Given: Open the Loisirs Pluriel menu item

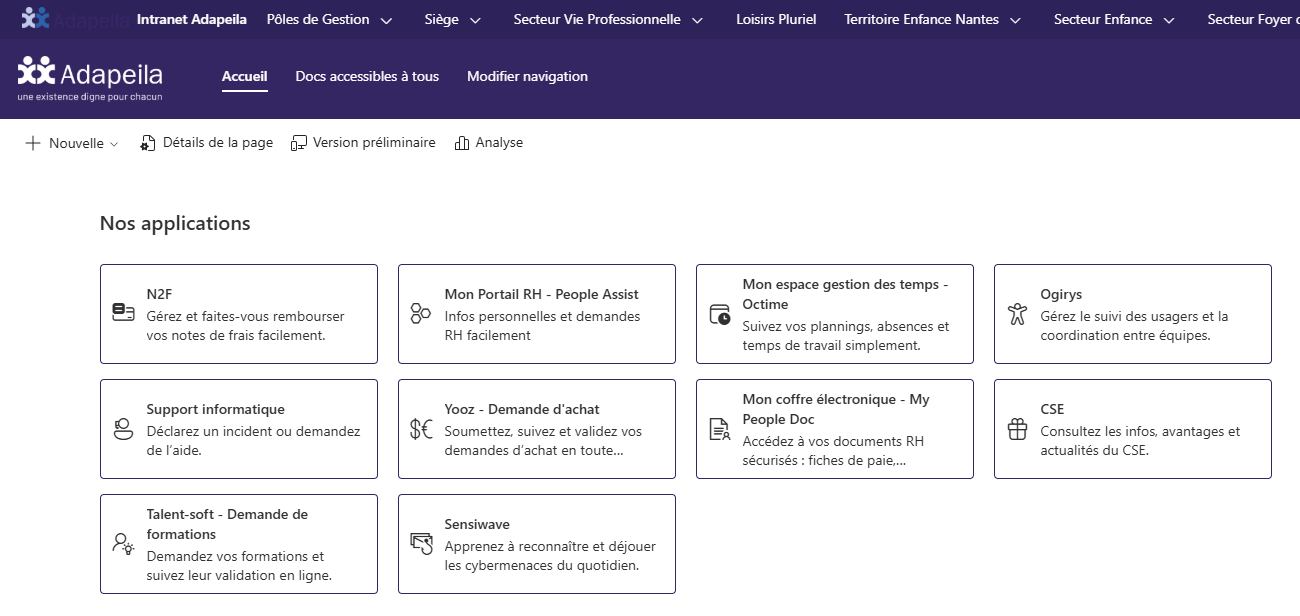Looking at the screenshot, I should [776, 19].
